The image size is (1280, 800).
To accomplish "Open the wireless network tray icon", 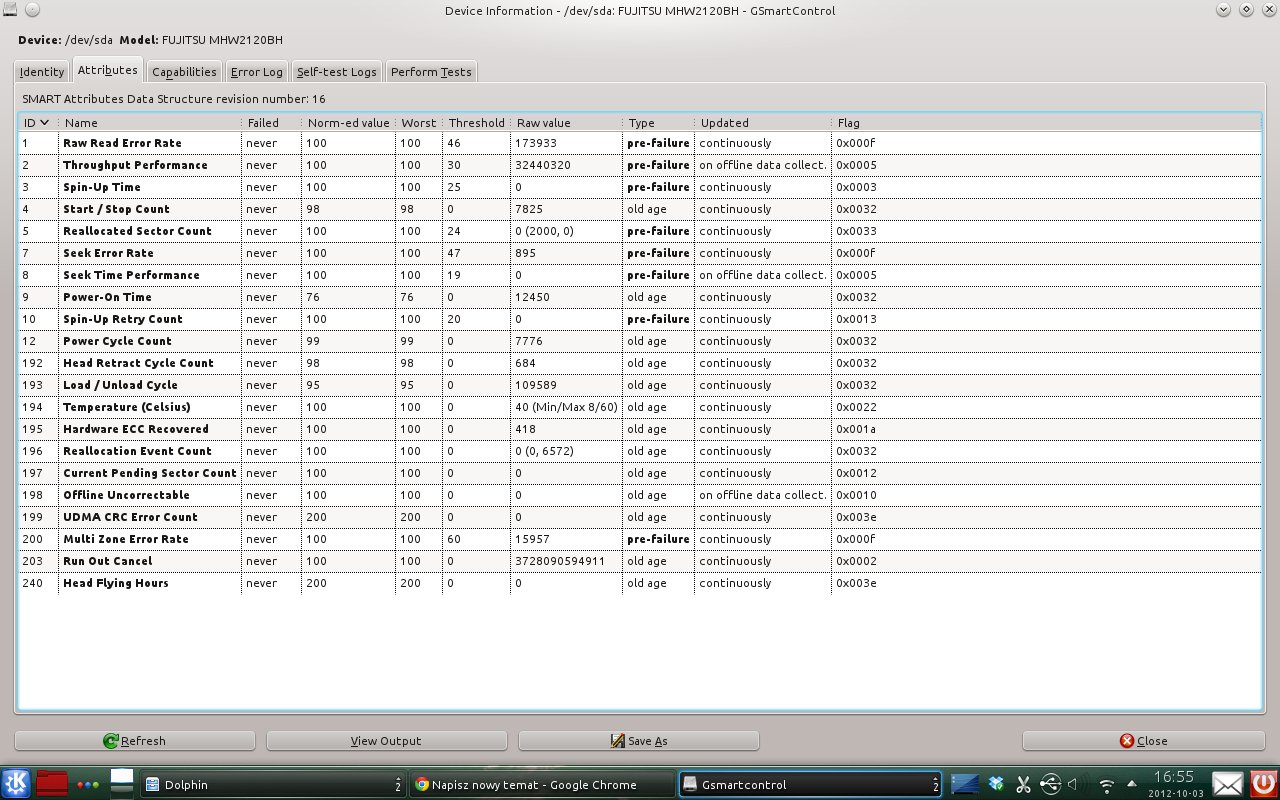I will tap(1106, 785).
